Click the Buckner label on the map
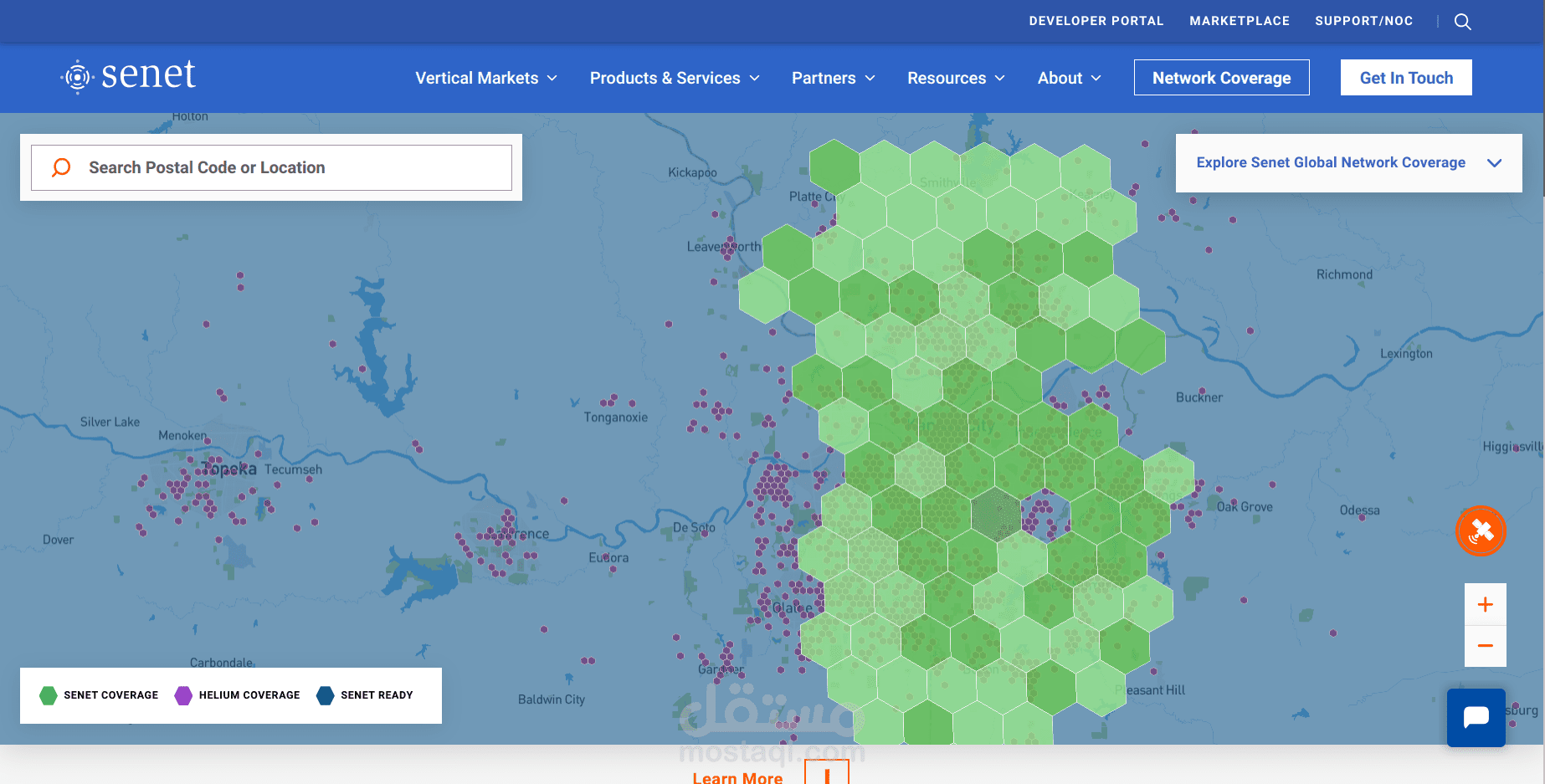 (1199, 397)
